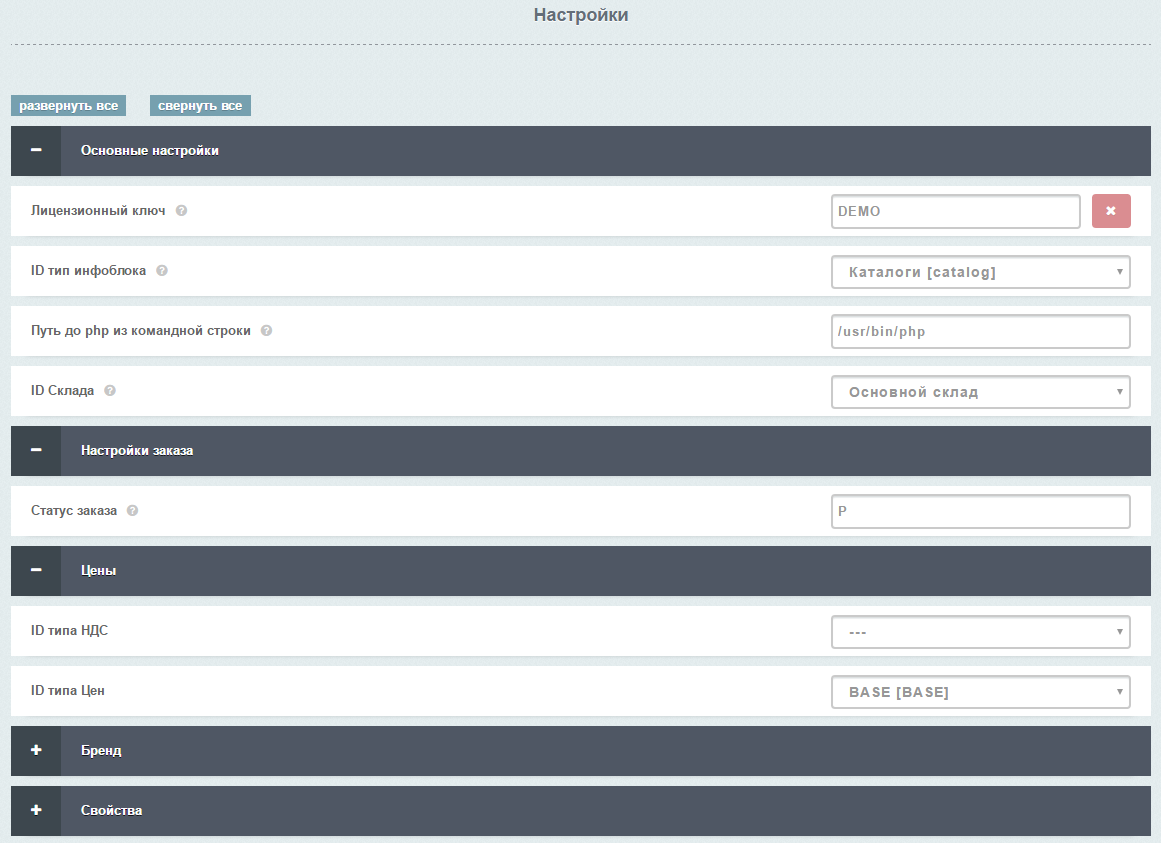Open the ID тип инфоблока dropdown
1161x843 pixels.
click(980, 272)
